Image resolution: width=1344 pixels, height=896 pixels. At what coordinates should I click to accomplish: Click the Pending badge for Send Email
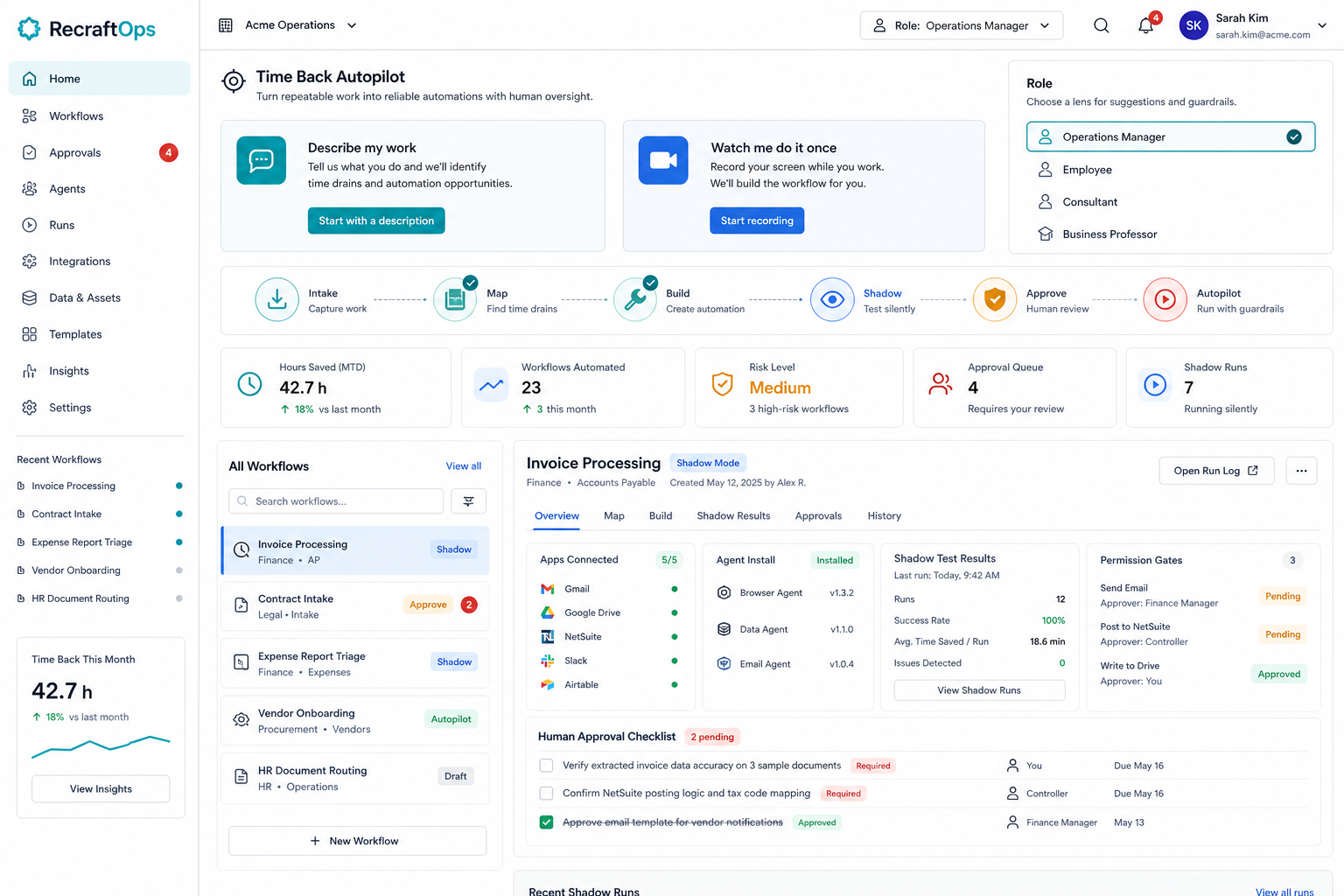click(x=1283, y=597)
